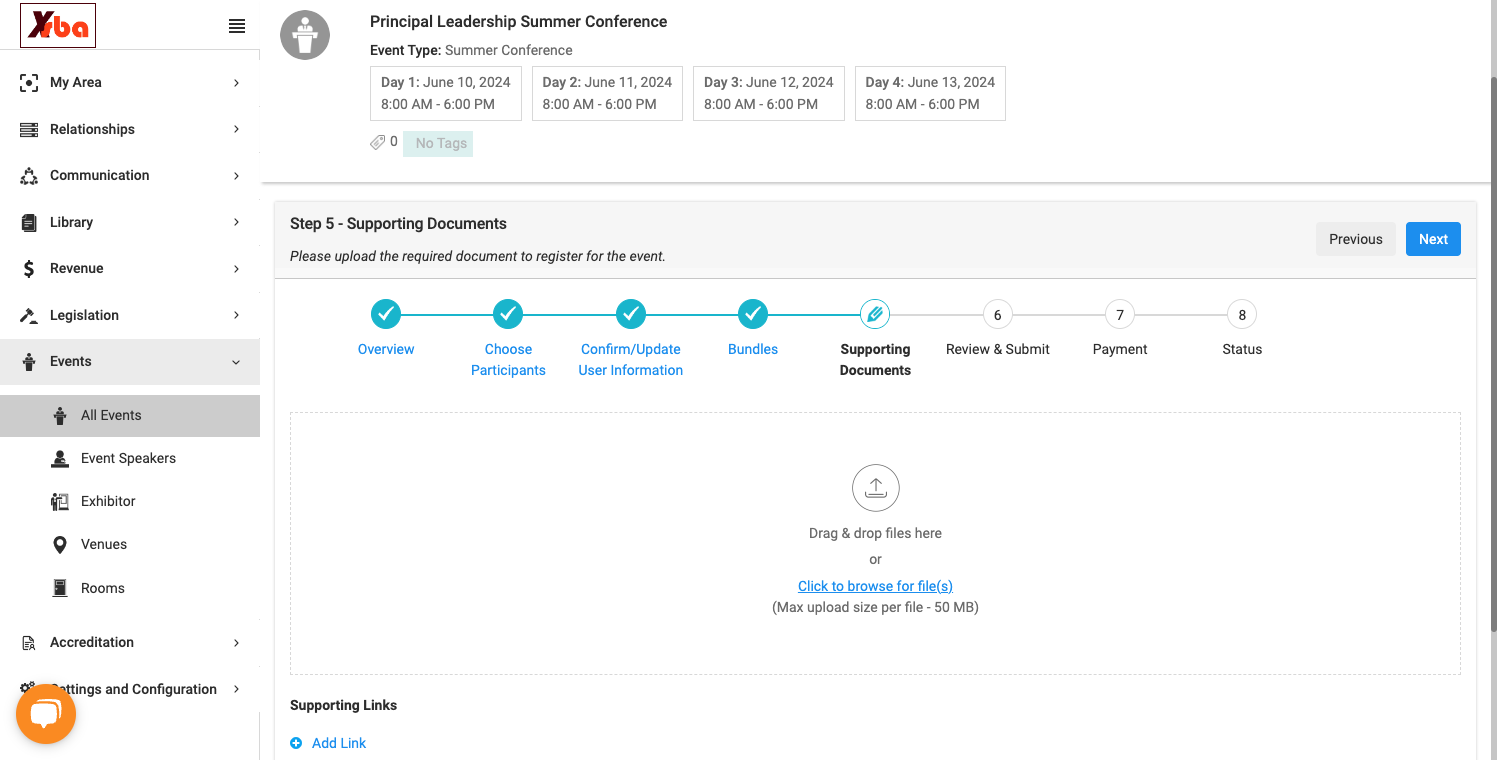This screenshot has width=1497, height=760.
Task: Click the Exhibitor icon
Action: (x=60, y=501)
